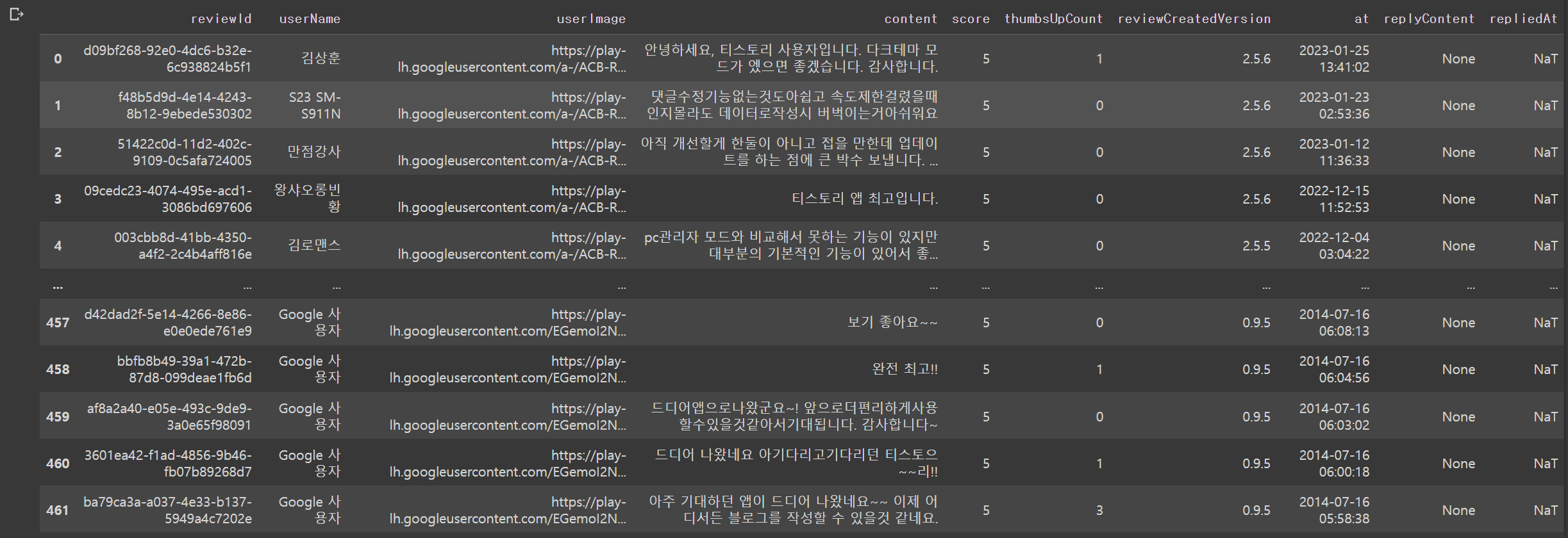Select the content column header
Viewport: 1568px width, 538px height.
(x=911, y=19)
